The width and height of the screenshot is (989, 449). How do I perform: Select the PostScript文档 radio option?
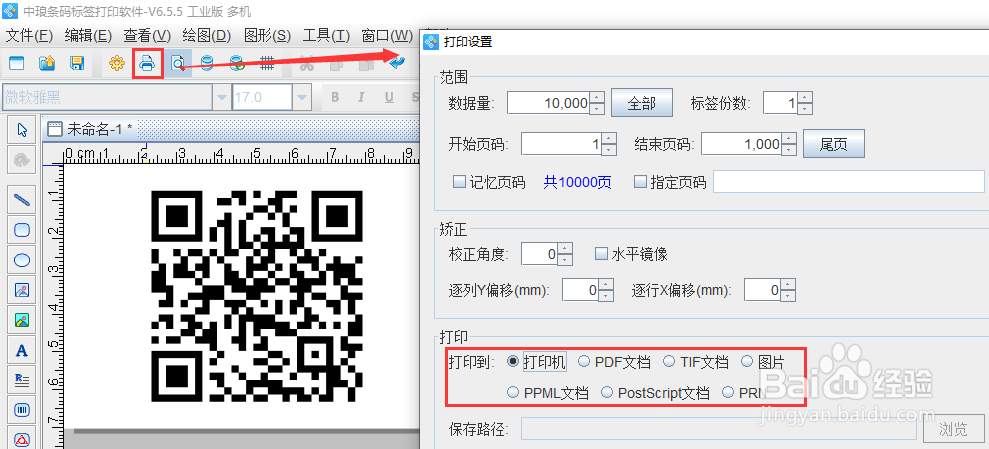[607, 392]
